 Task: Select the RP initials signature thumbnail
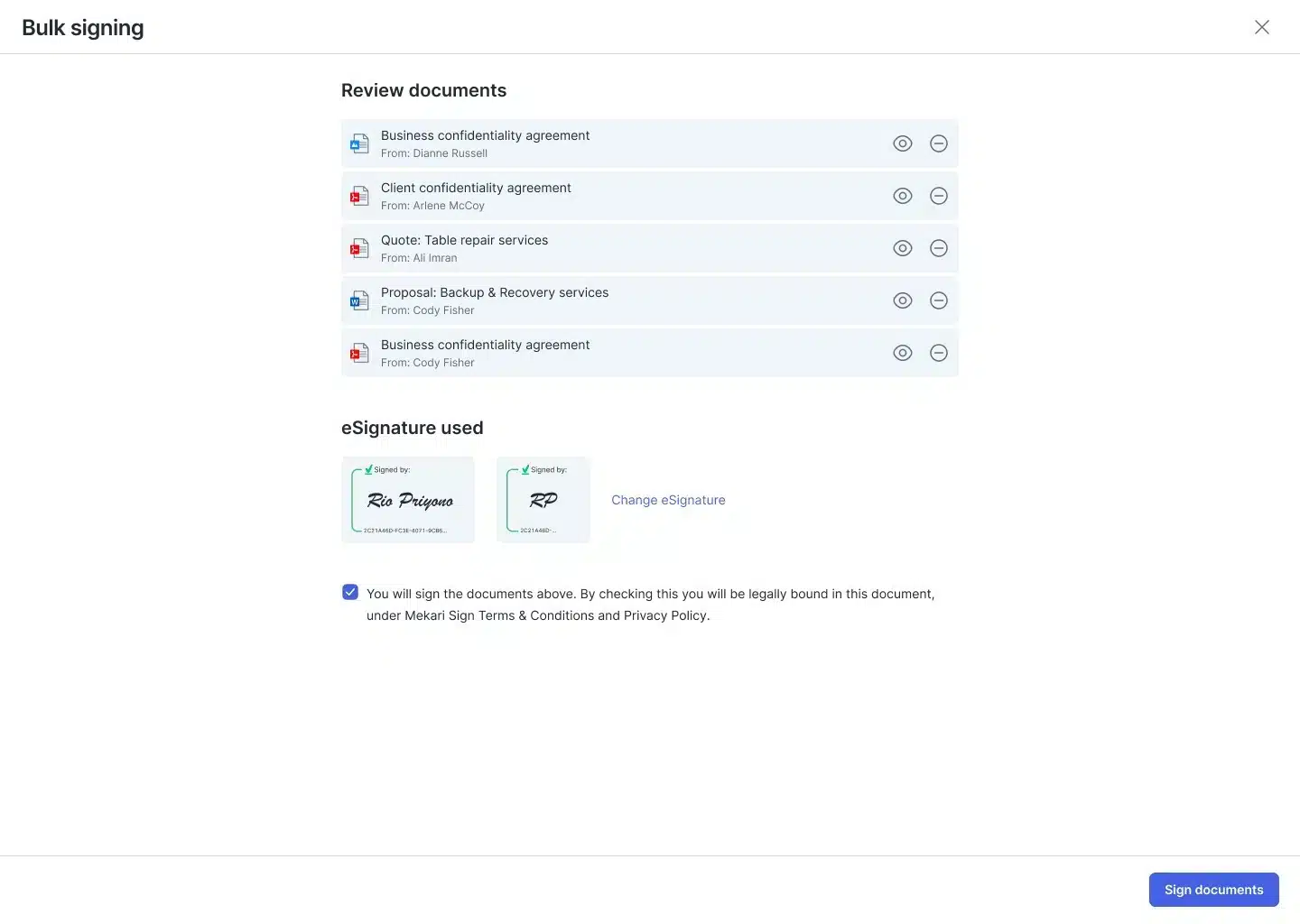click(x=543, y=500)
